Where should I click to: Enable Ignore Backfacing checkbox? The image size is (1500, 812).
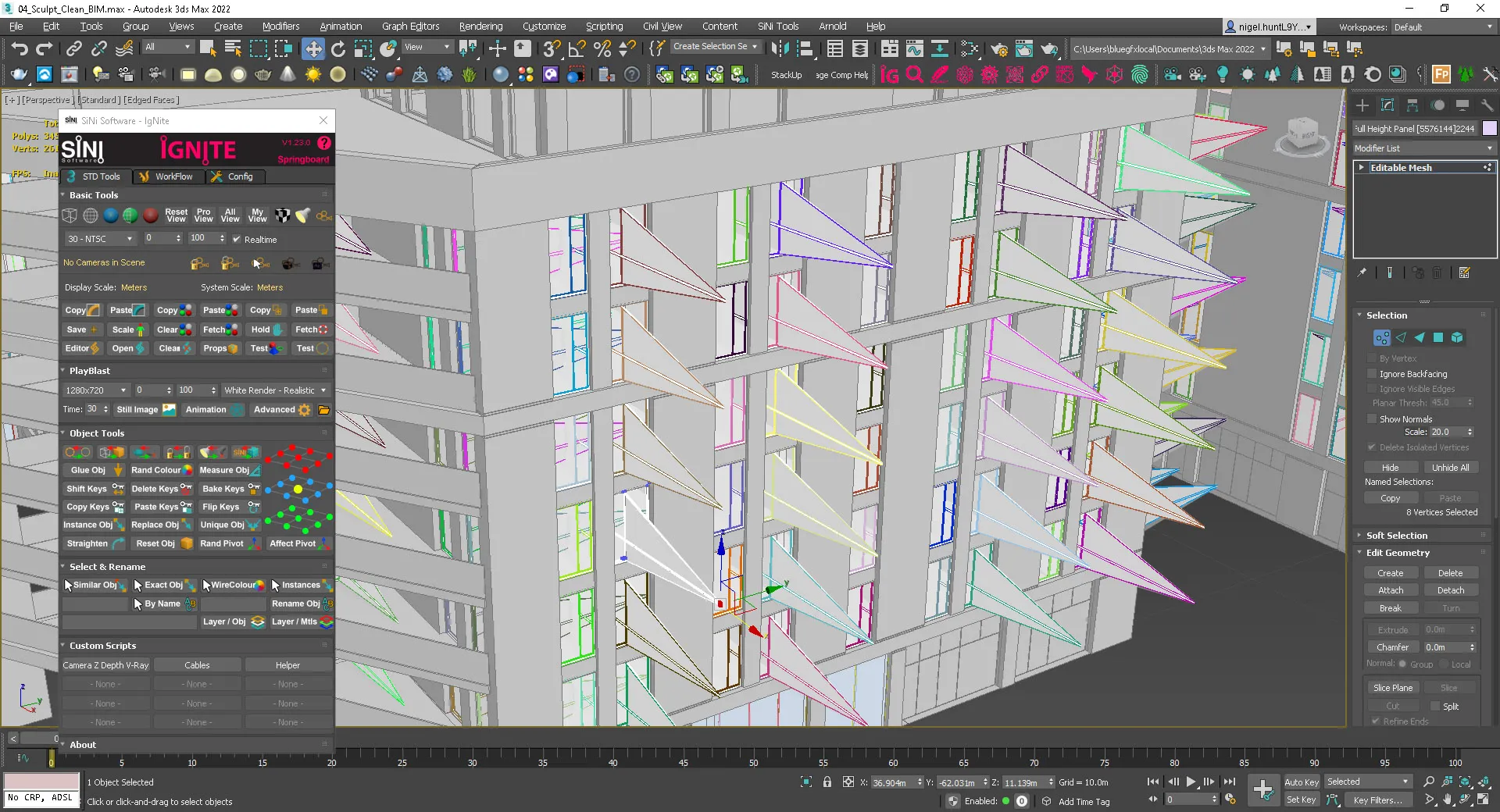pos(1372,374)
